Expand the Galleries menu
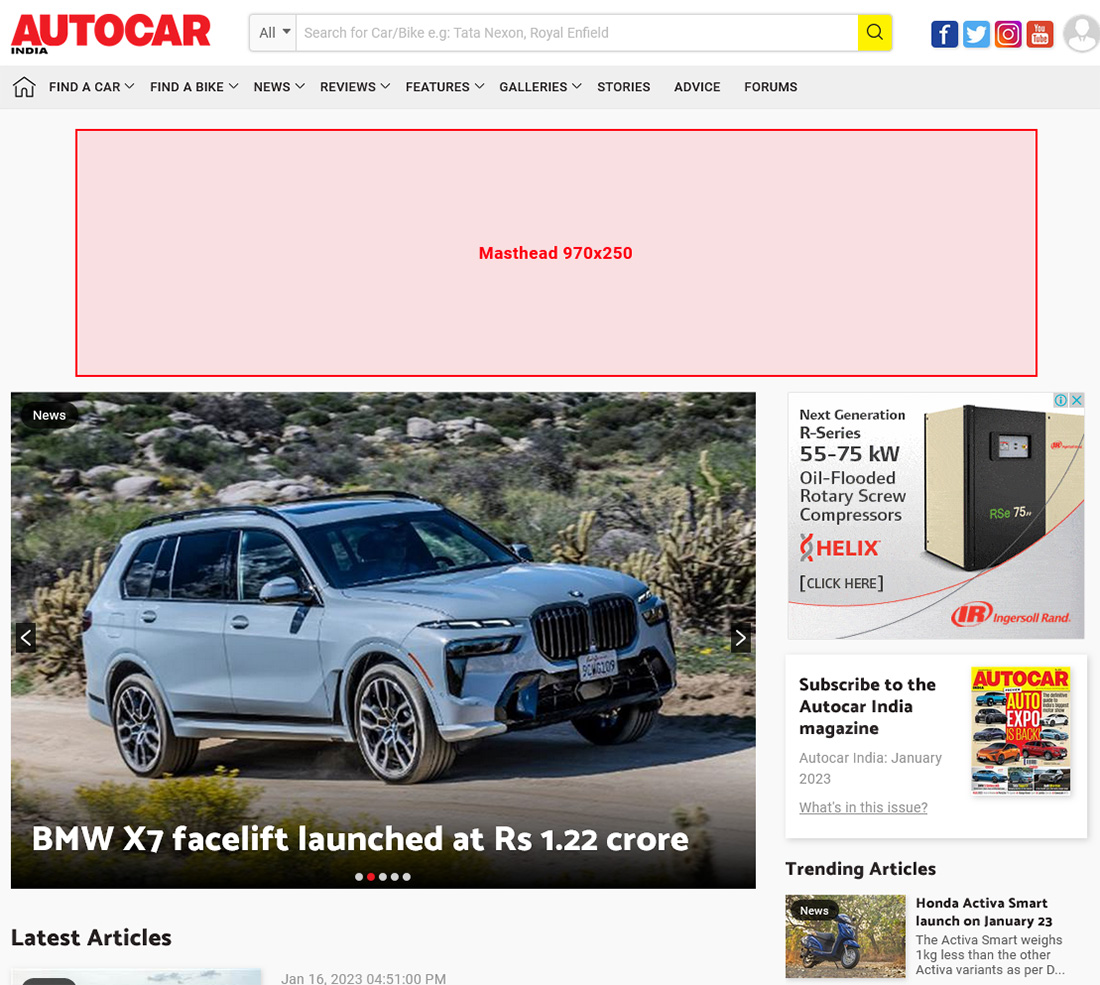1100x985 pixels. coord(540,87)
